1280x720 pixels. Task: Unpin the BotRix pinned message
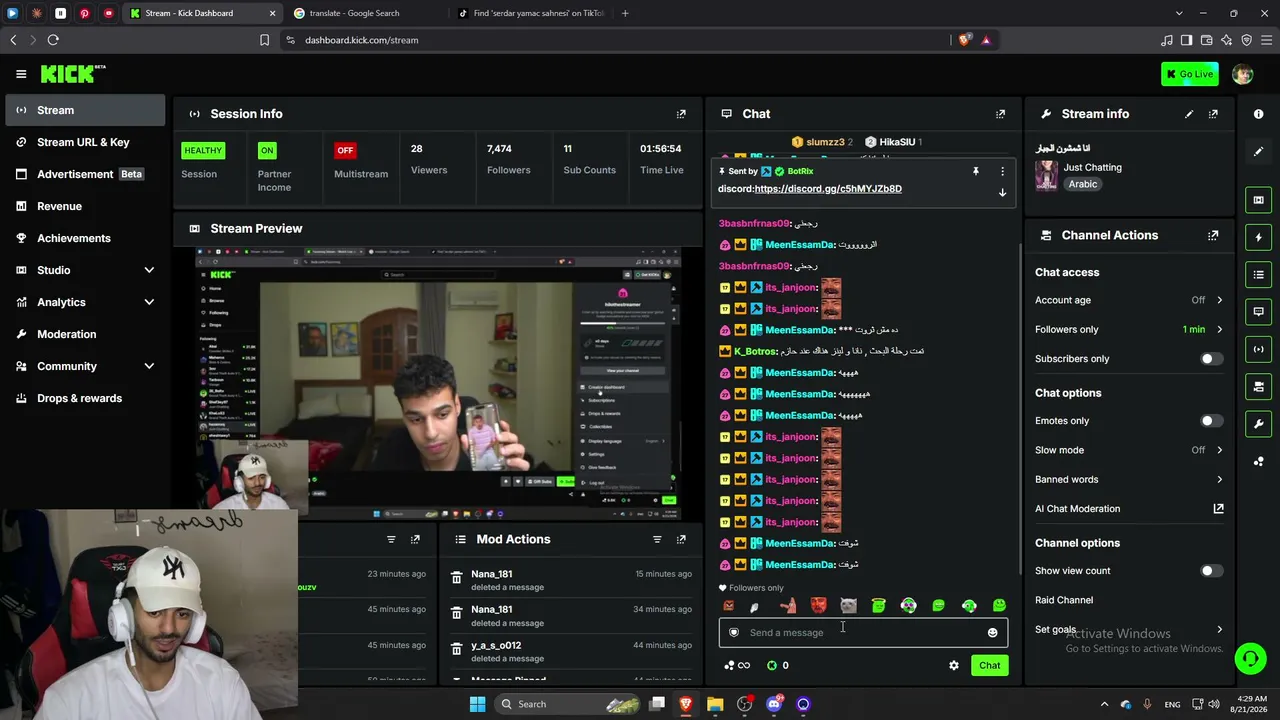click(976, 171)
